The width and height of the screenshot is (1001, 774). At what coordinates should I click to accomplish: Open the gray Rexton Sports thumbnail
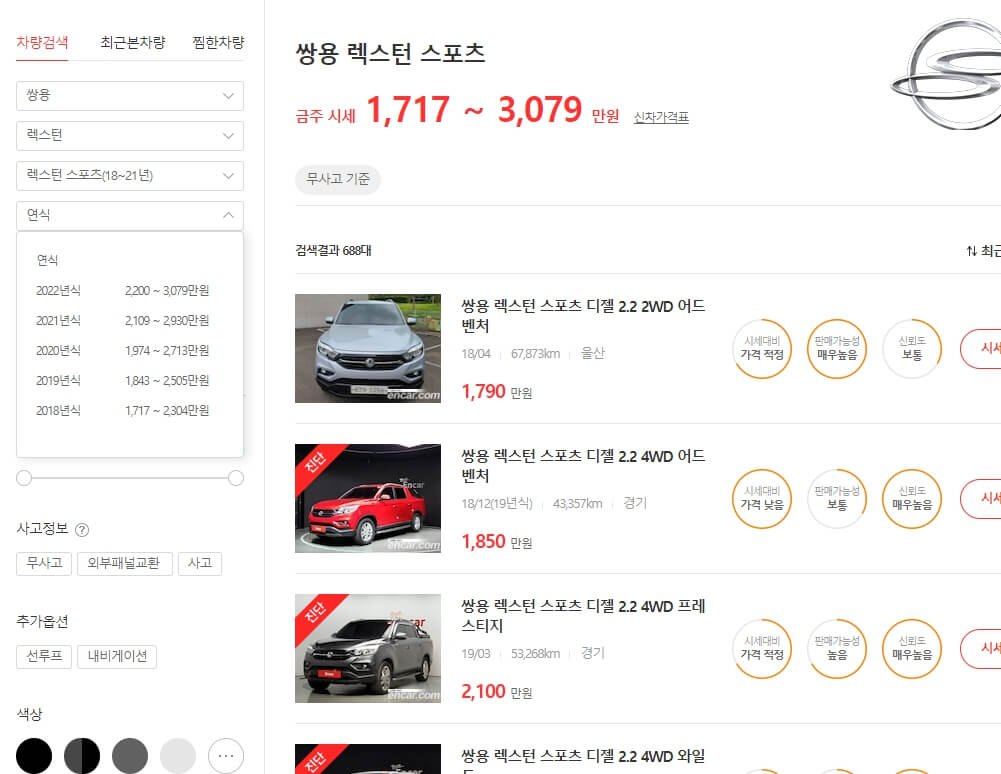coord(368,649)
